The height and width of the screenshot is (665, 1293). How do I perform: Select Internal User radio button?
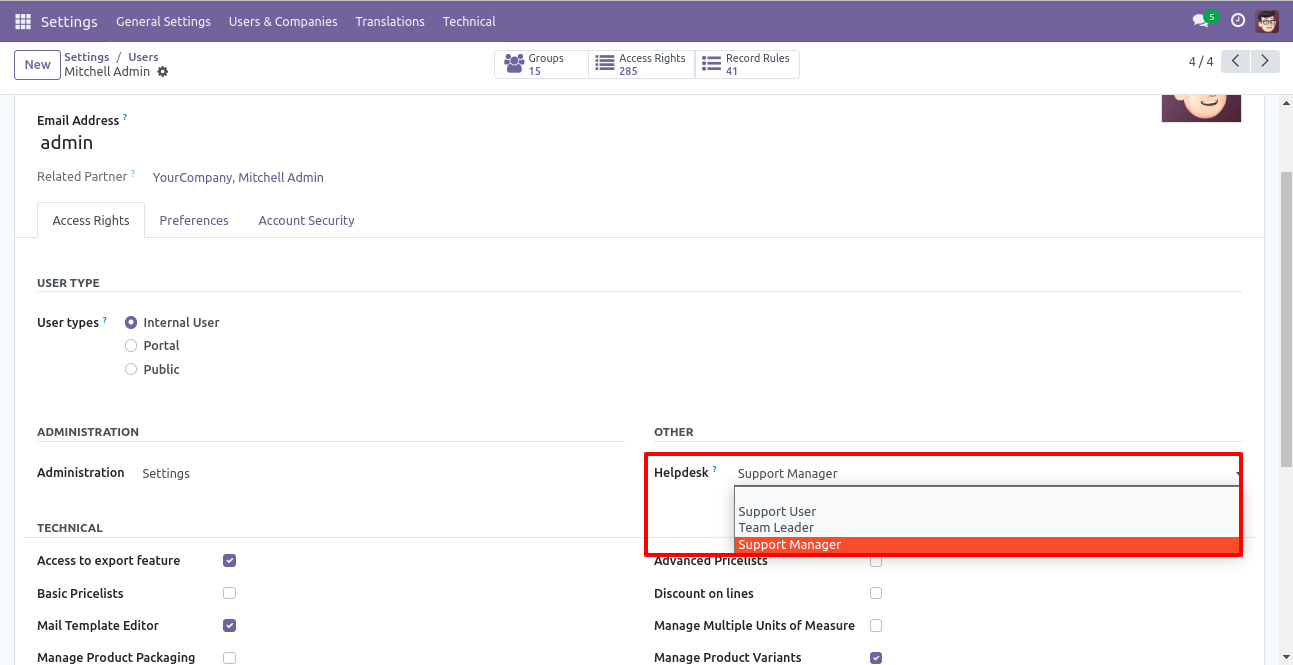[x=131, y=322]
